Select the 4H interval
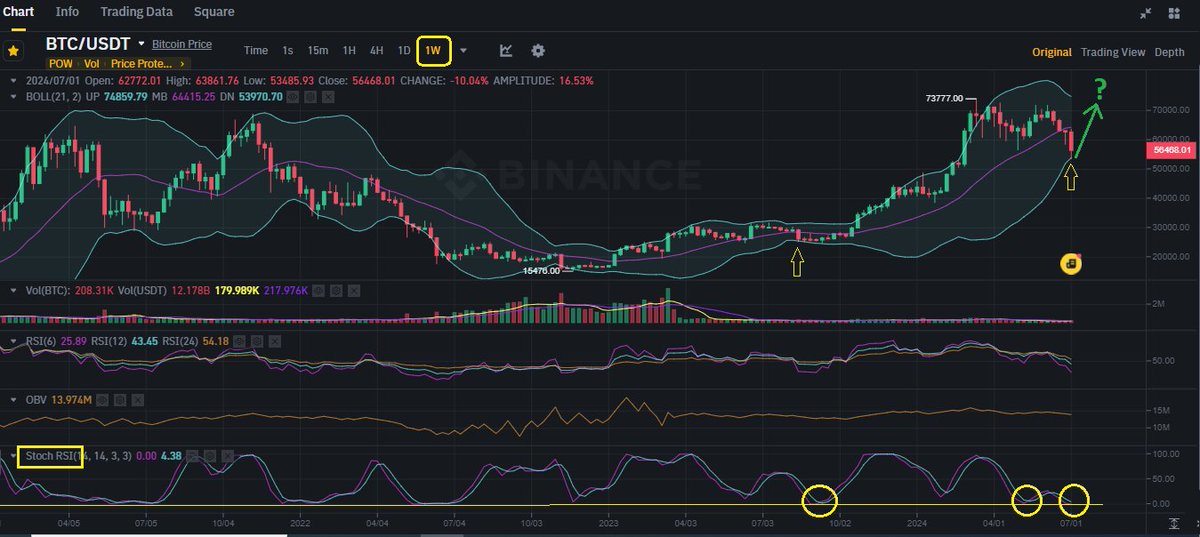 (376, 50)
